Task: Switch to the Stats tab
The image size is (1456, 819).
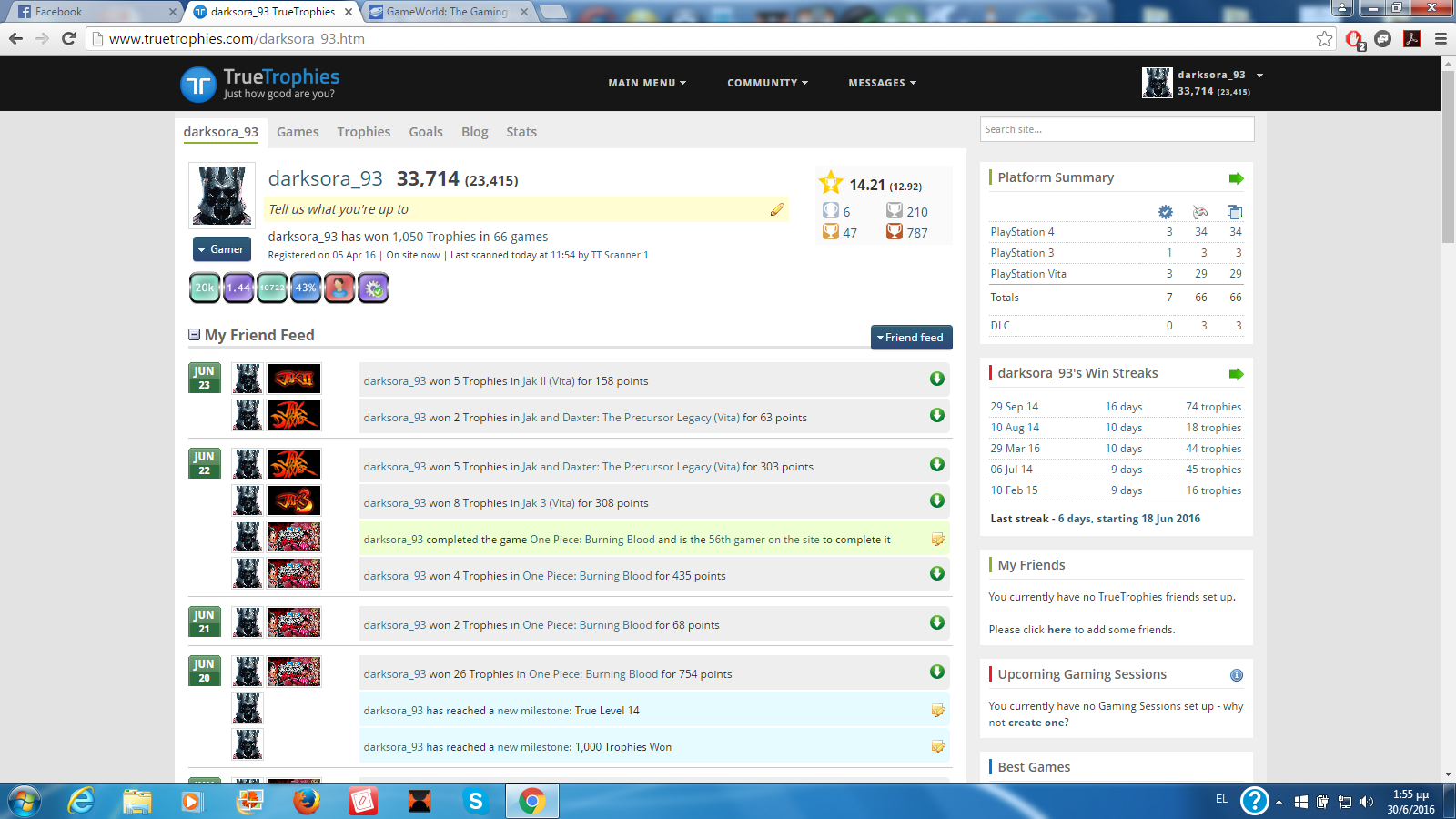Action: pos(521,132)
